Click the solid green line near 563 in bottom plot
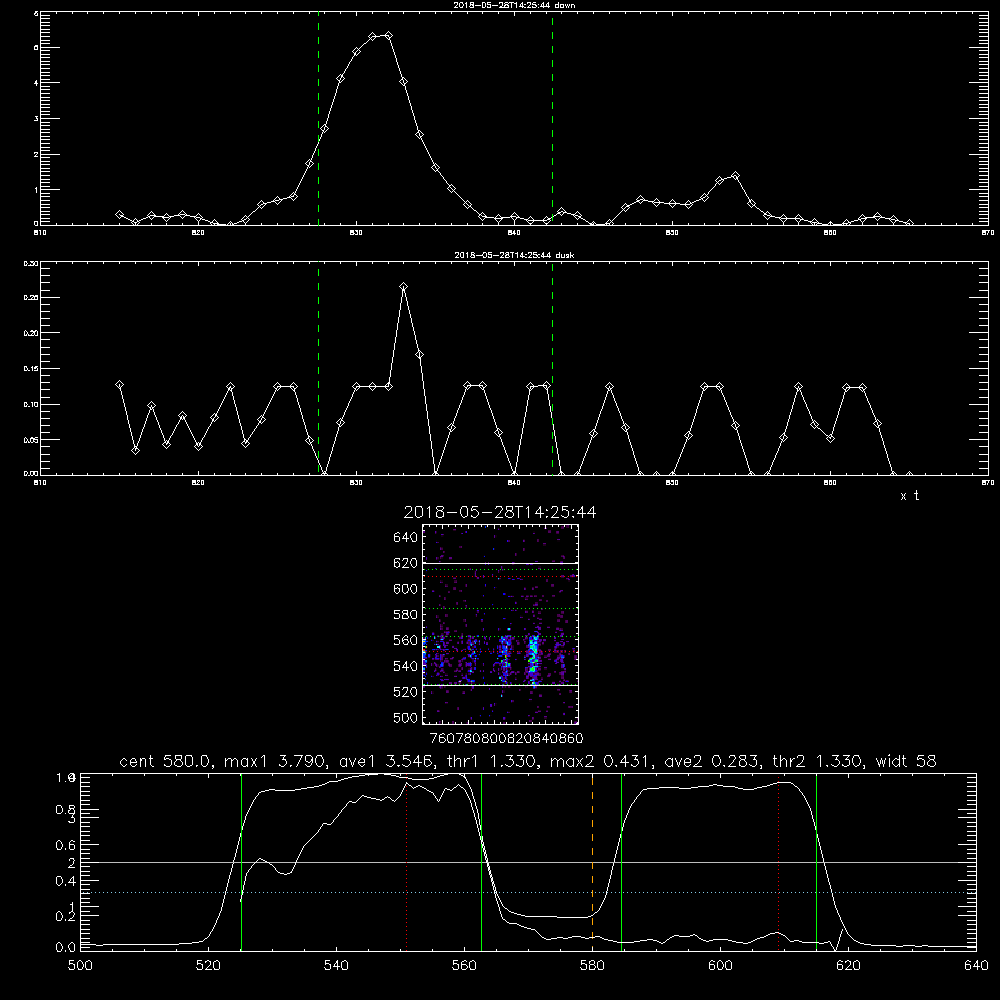1000x1000 pixels. point(482,861)
